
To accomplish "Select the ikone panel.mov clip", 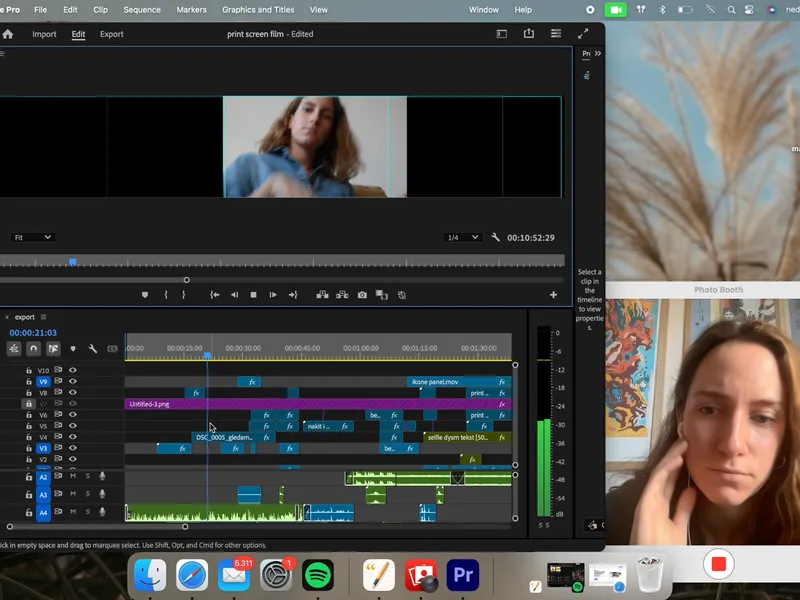I will pyautogui.click(x=459, y=382).
